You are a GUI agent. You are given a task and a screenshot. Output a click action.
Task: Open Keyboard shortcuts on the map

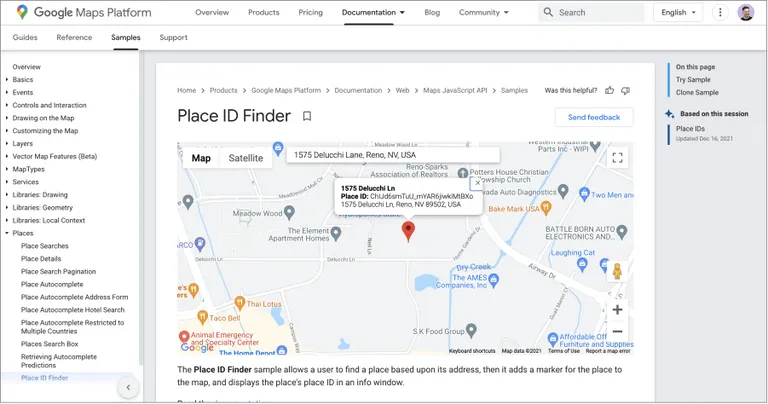[472, 351]
